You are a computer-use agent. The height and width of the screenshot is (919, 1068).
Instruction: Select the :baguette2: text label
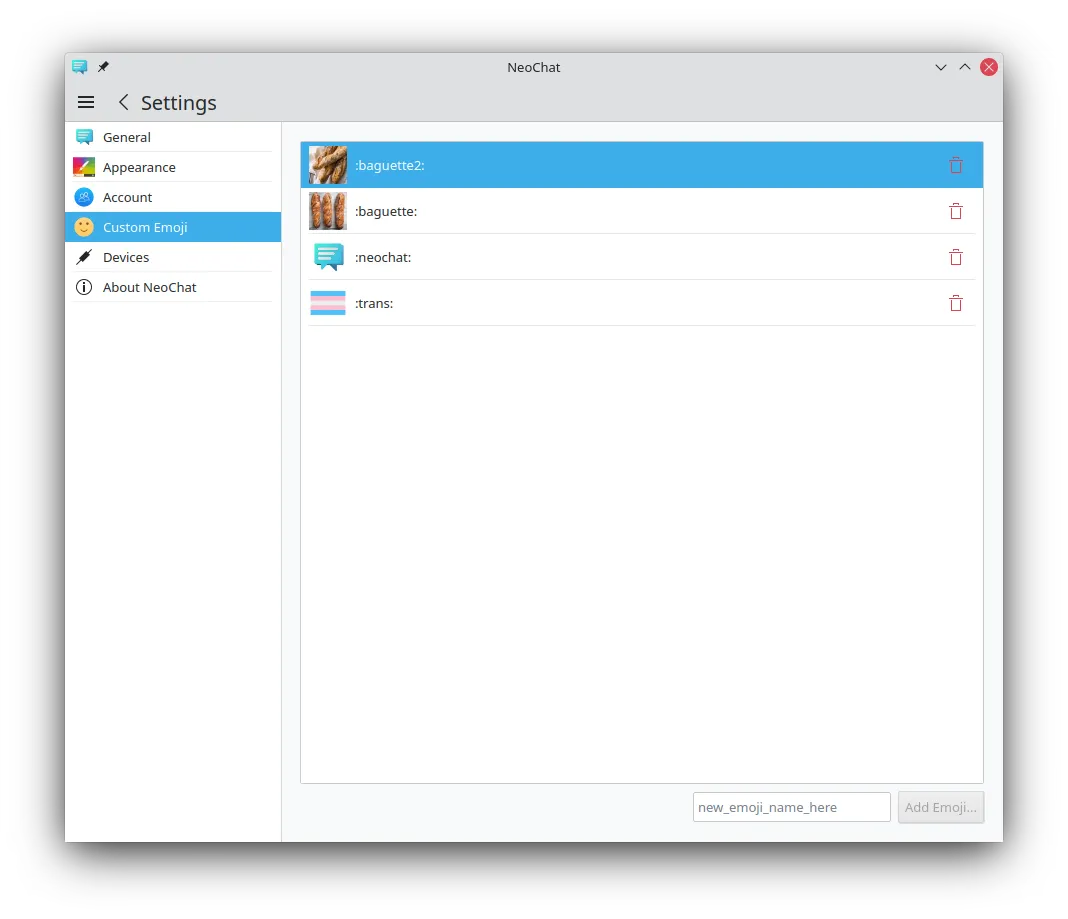click(390, 166)
